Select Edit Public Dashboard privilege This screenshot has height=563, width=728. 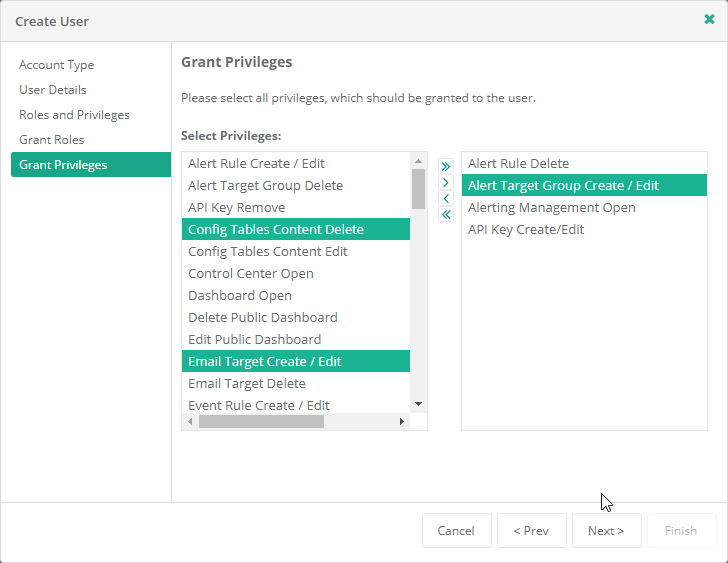tap(296, 339)
